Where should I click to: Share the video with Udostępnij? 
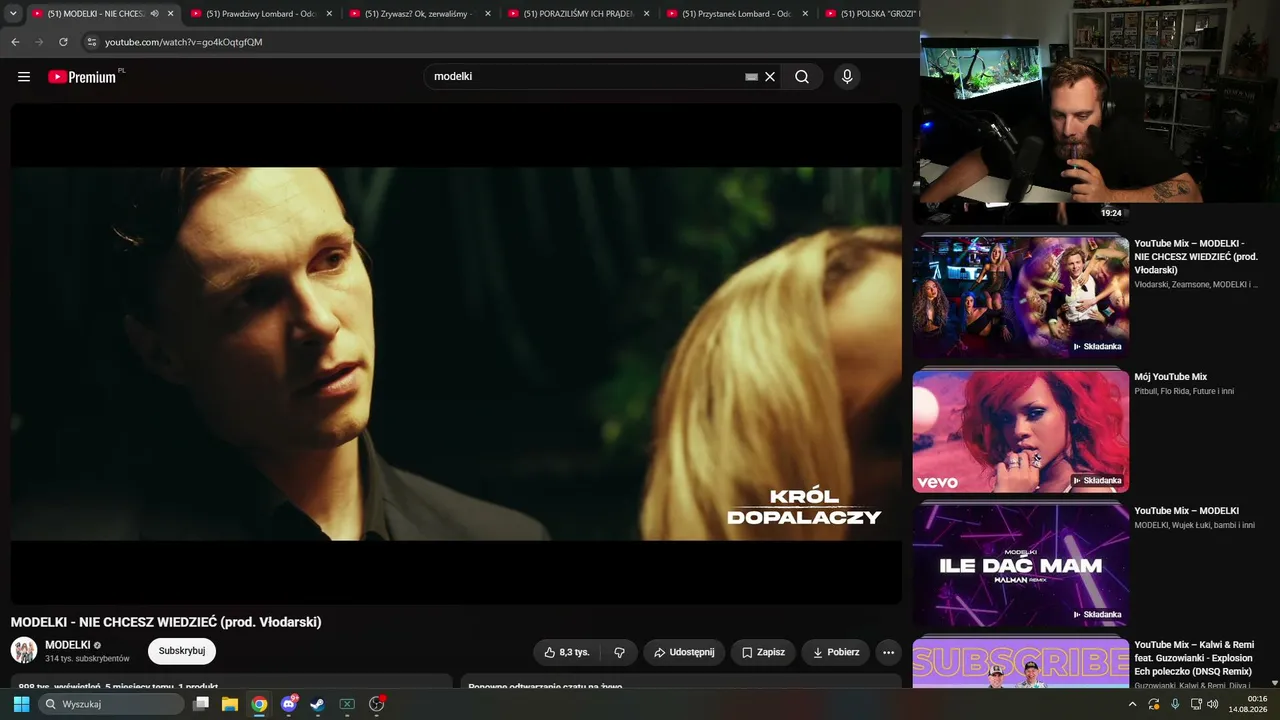pyautogui.click(x=684, y=652)
